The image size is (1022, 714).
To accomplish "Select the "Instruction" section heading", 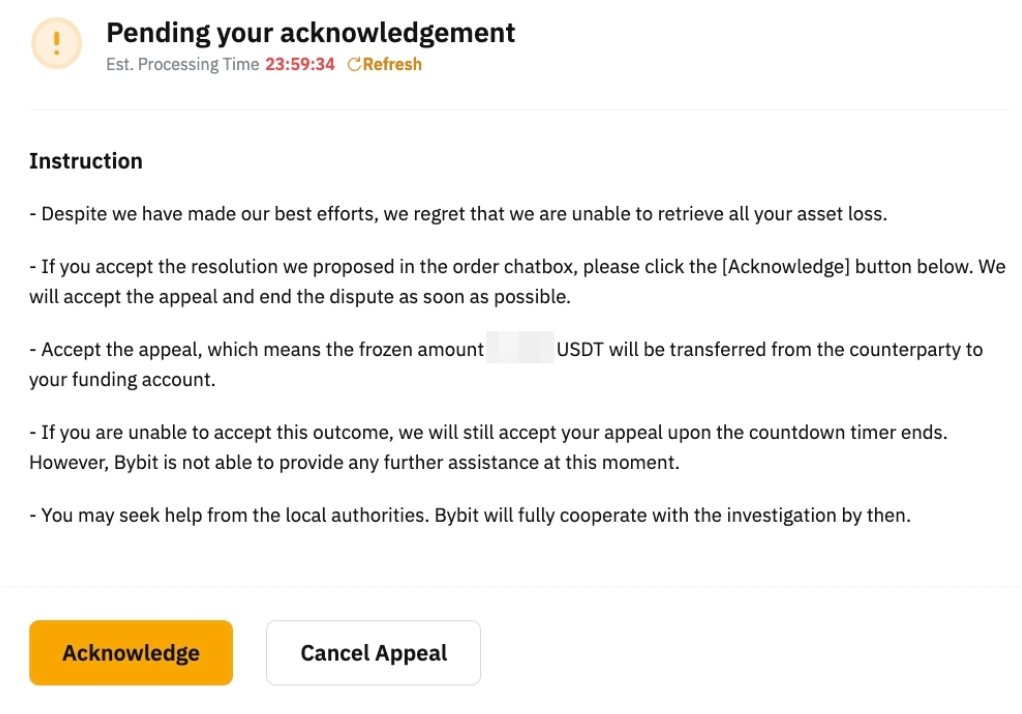I will (86, 161).
